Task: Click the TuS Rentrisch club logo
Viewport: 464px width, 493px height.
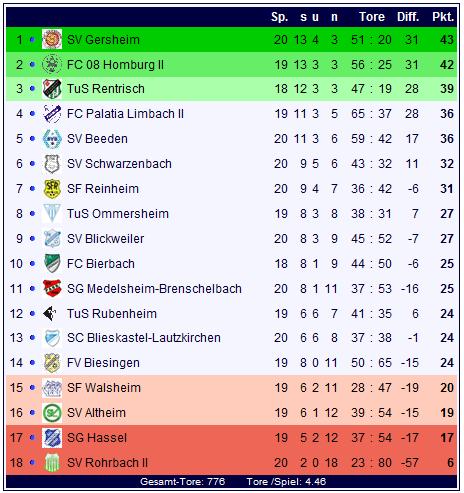Action: pyautogui.click(x=52, y=89)
